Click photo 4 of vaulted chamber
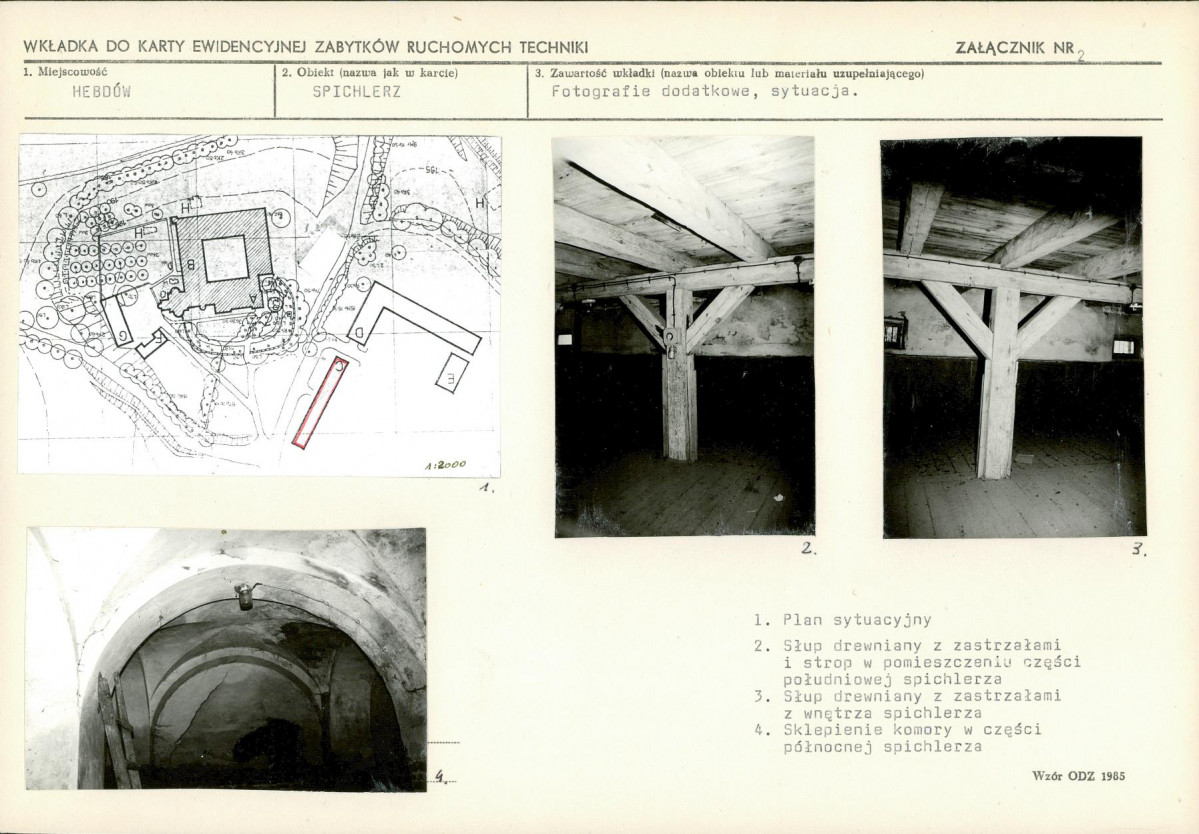The image size is (1199, 834). (x=226, y=658)
